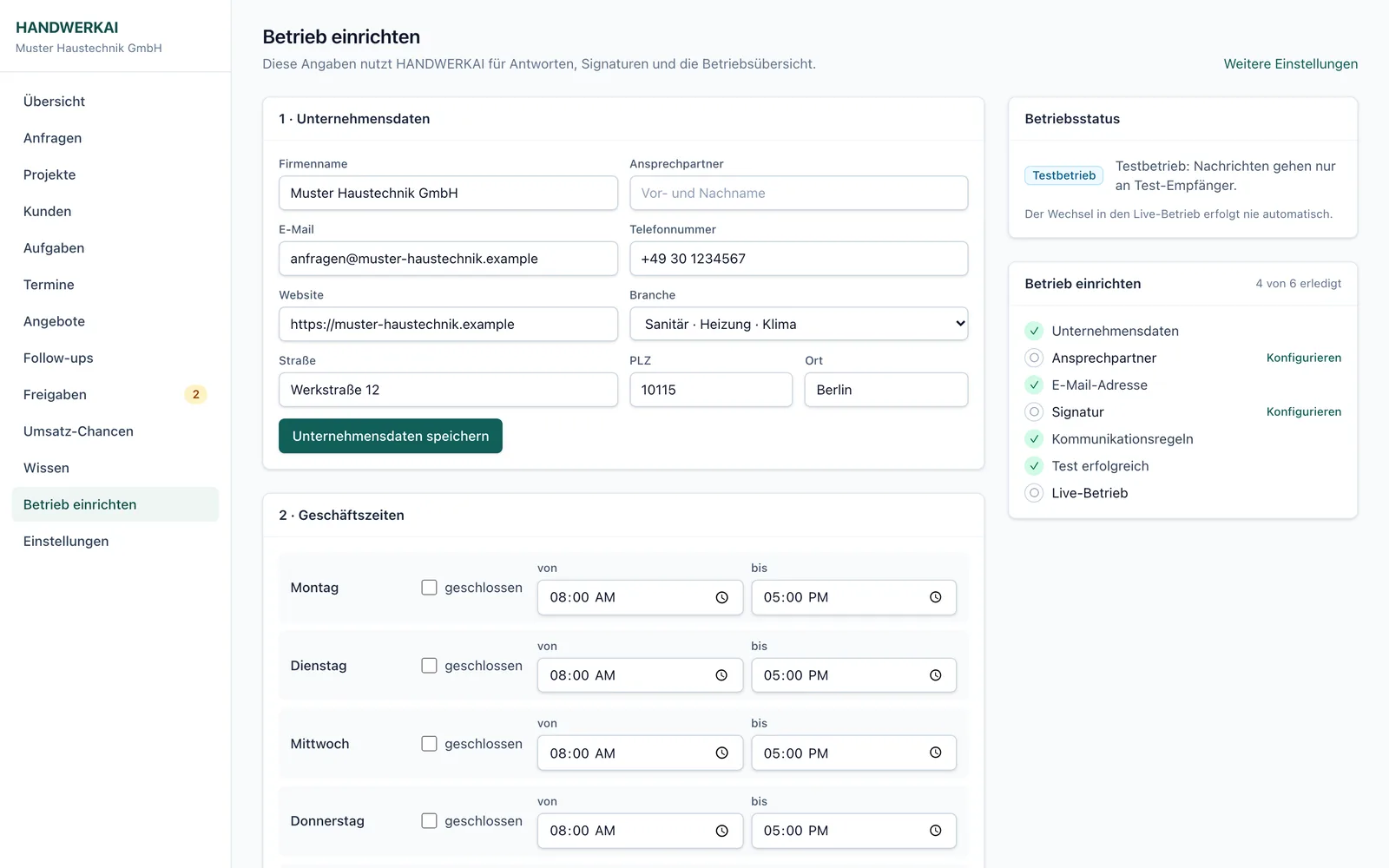Click the Freigaben badge showing 2
The image size is (1389, 868).
click(x=195, y=394)
